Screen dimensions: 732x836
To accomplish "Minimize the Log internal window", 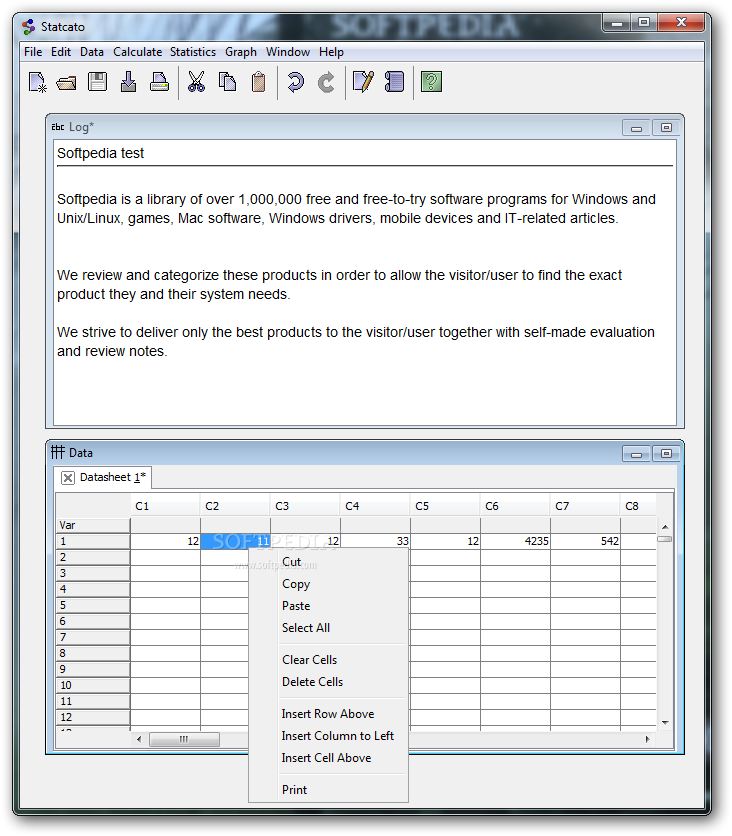I will (636, 128).
